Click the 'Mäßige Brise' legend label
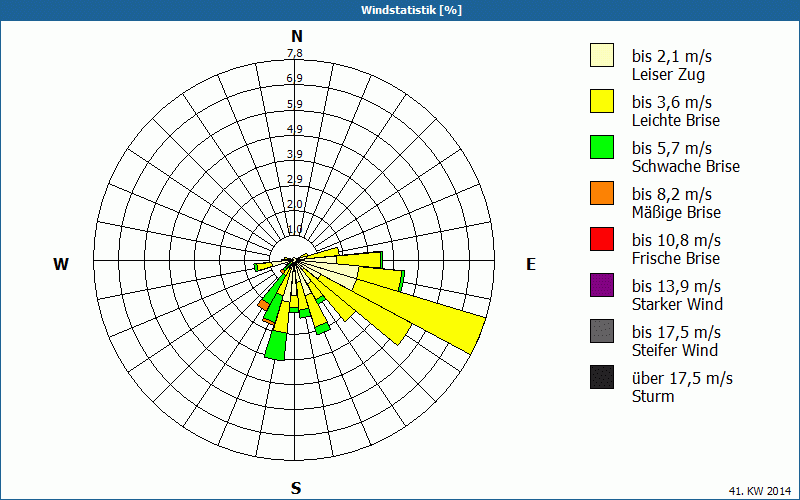Image resolution: width=800 pixels, height=500 pixels. 676,212
